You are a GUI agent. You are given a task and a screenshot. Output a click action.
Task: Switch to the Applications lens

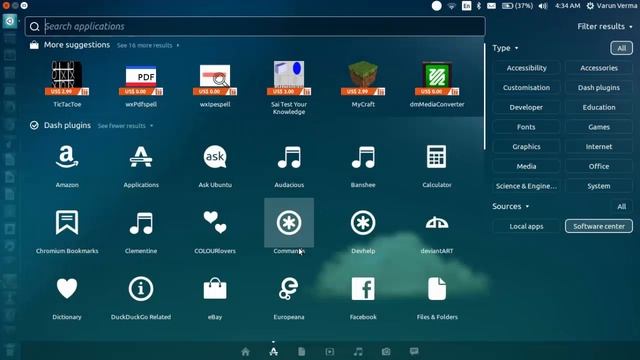[273, 351]
